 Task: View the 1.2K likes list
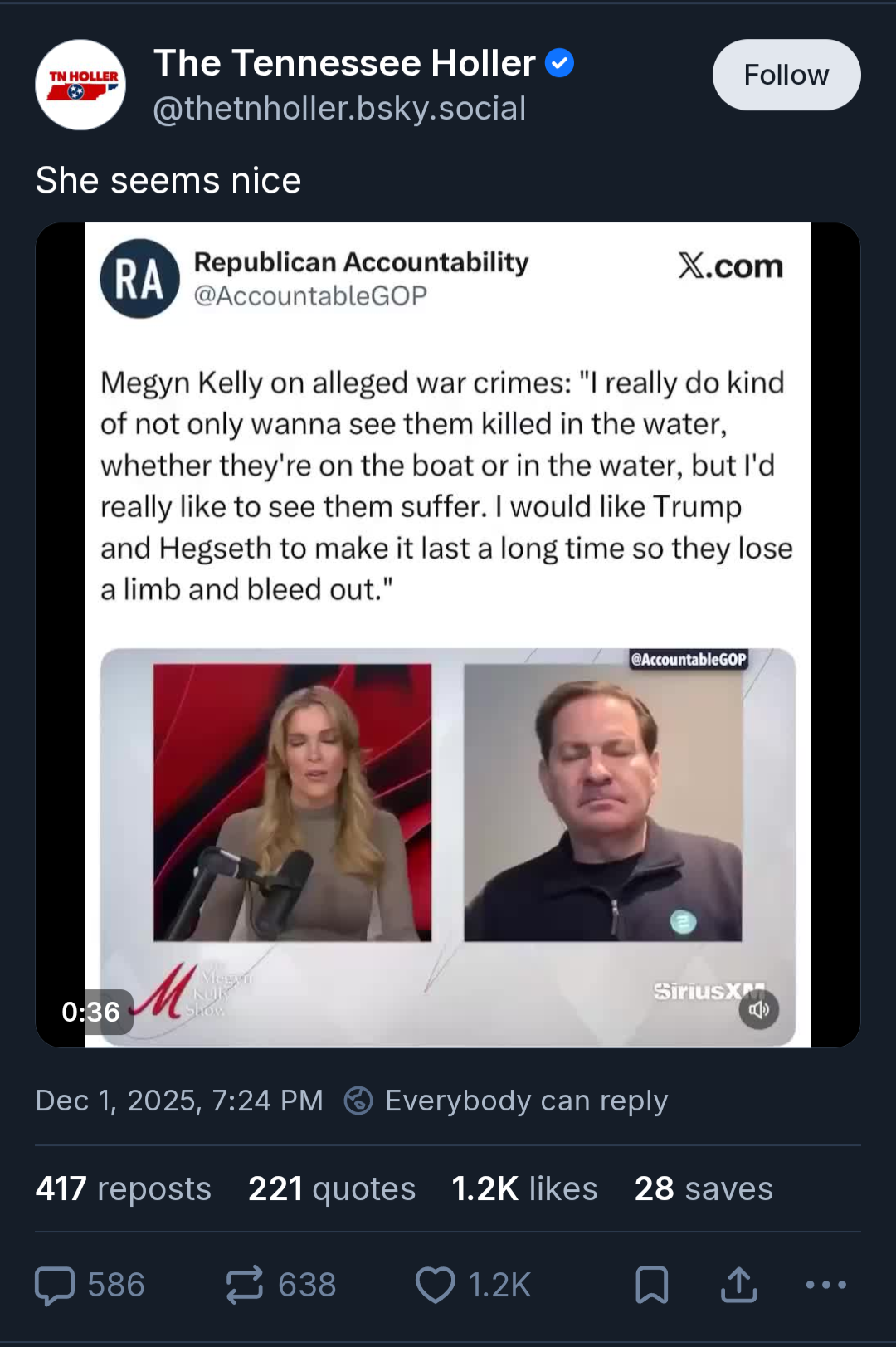coord(524,1188)
